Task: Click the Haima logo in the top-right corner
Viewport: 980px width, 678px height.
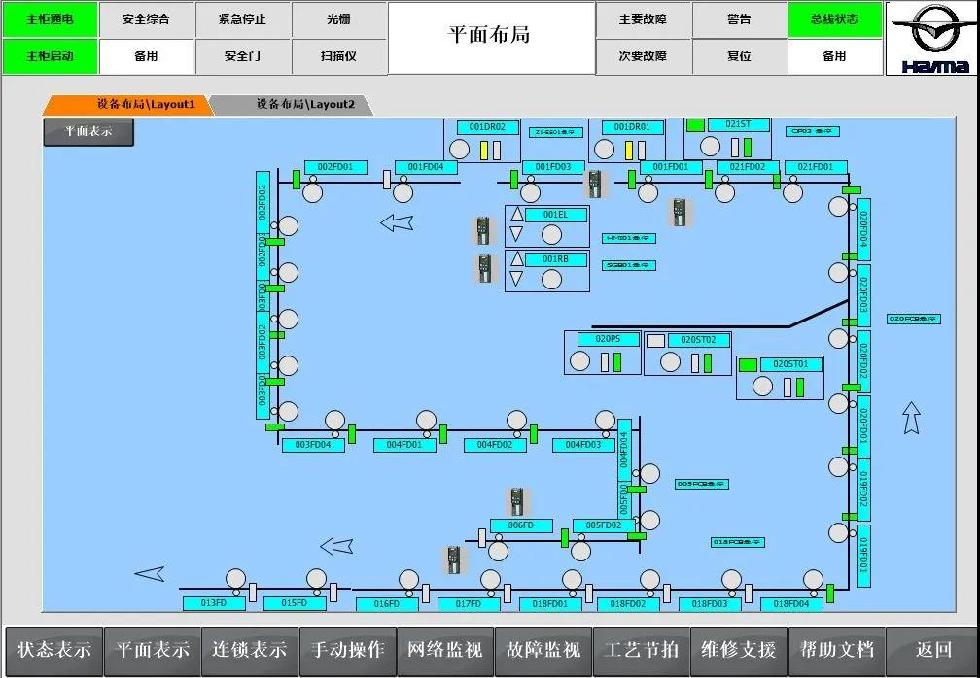Action: click(x=934, y=38)
